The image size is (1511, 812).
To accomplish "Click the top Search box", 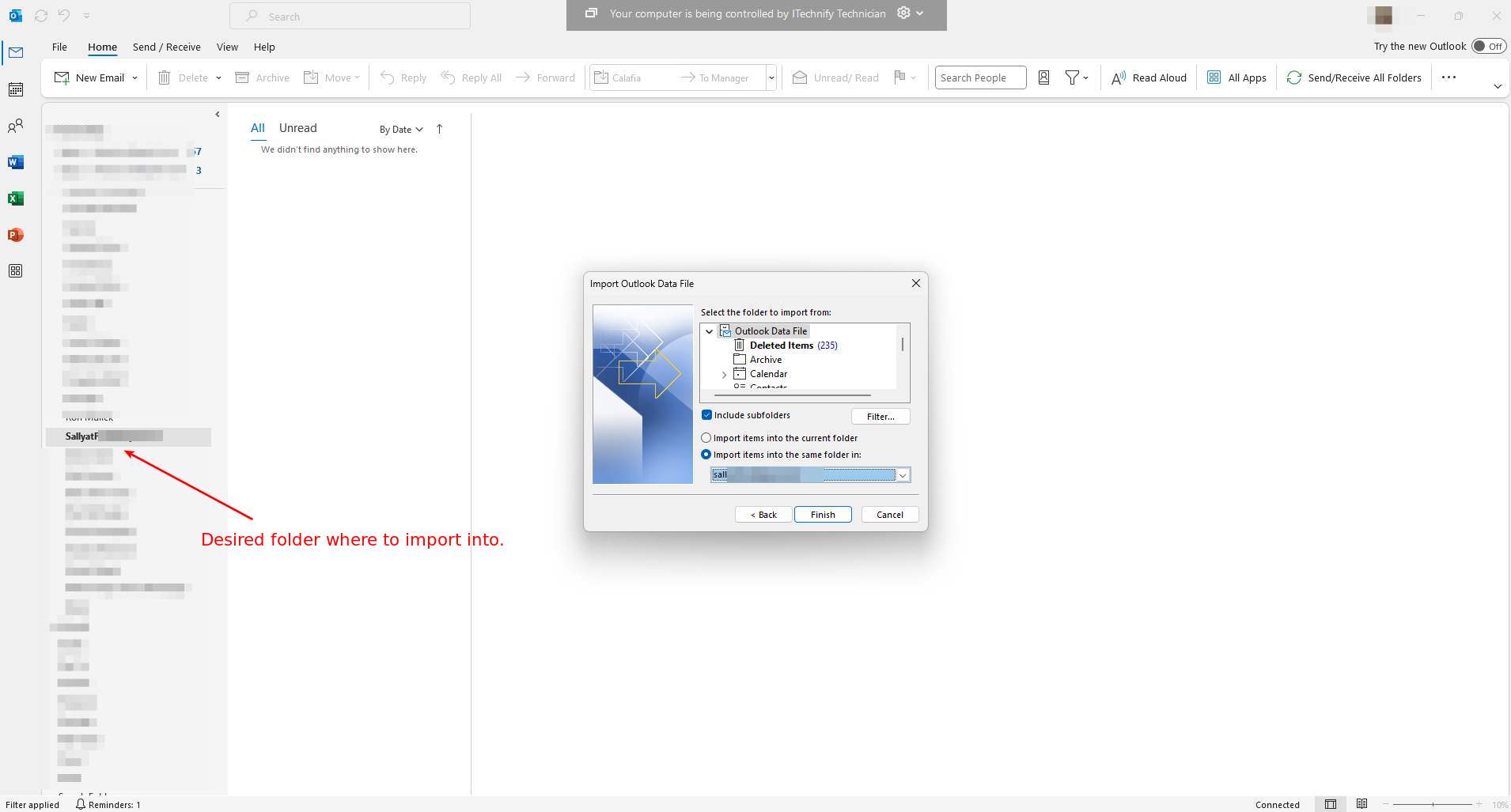I will [350, 16].
